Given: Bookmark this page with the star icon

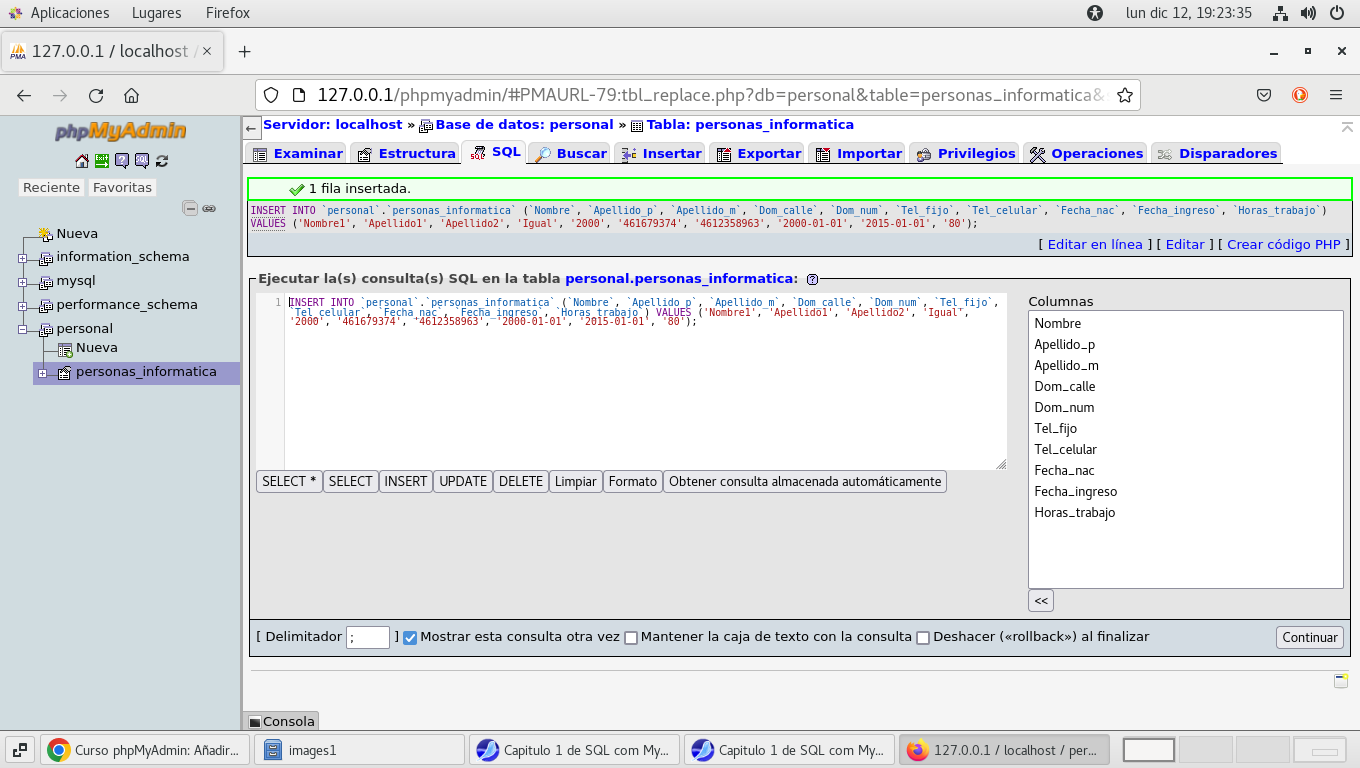Looking at the screenshot, I should (x=1125, y=95).
